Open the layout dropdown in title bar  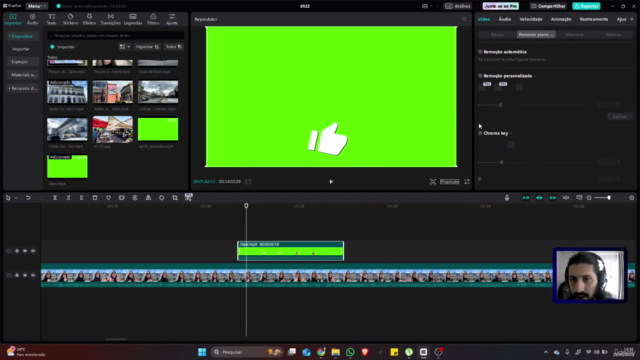coord(427,6)
